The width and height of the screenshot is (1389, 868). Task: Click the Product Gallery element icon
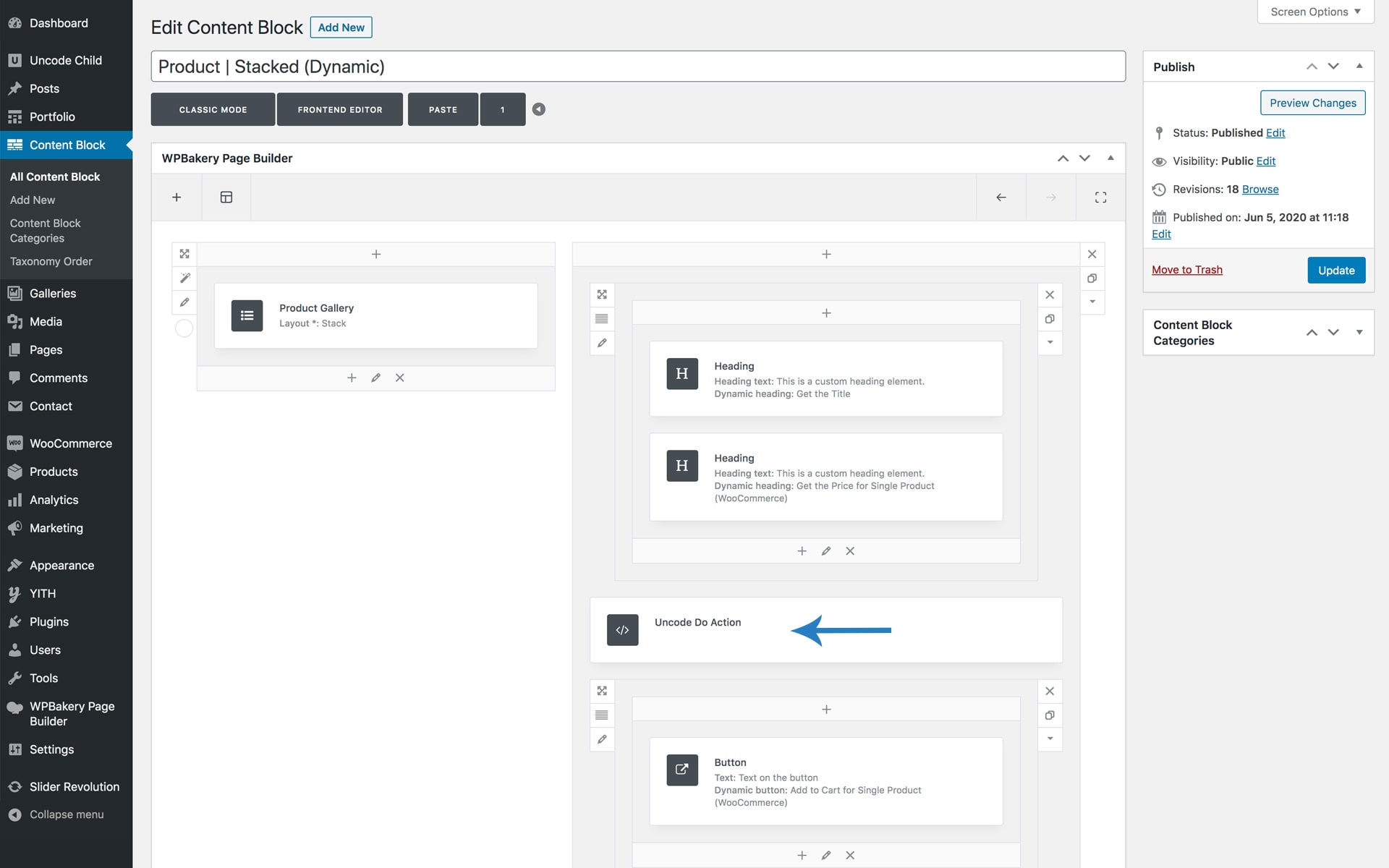point(247,315)
